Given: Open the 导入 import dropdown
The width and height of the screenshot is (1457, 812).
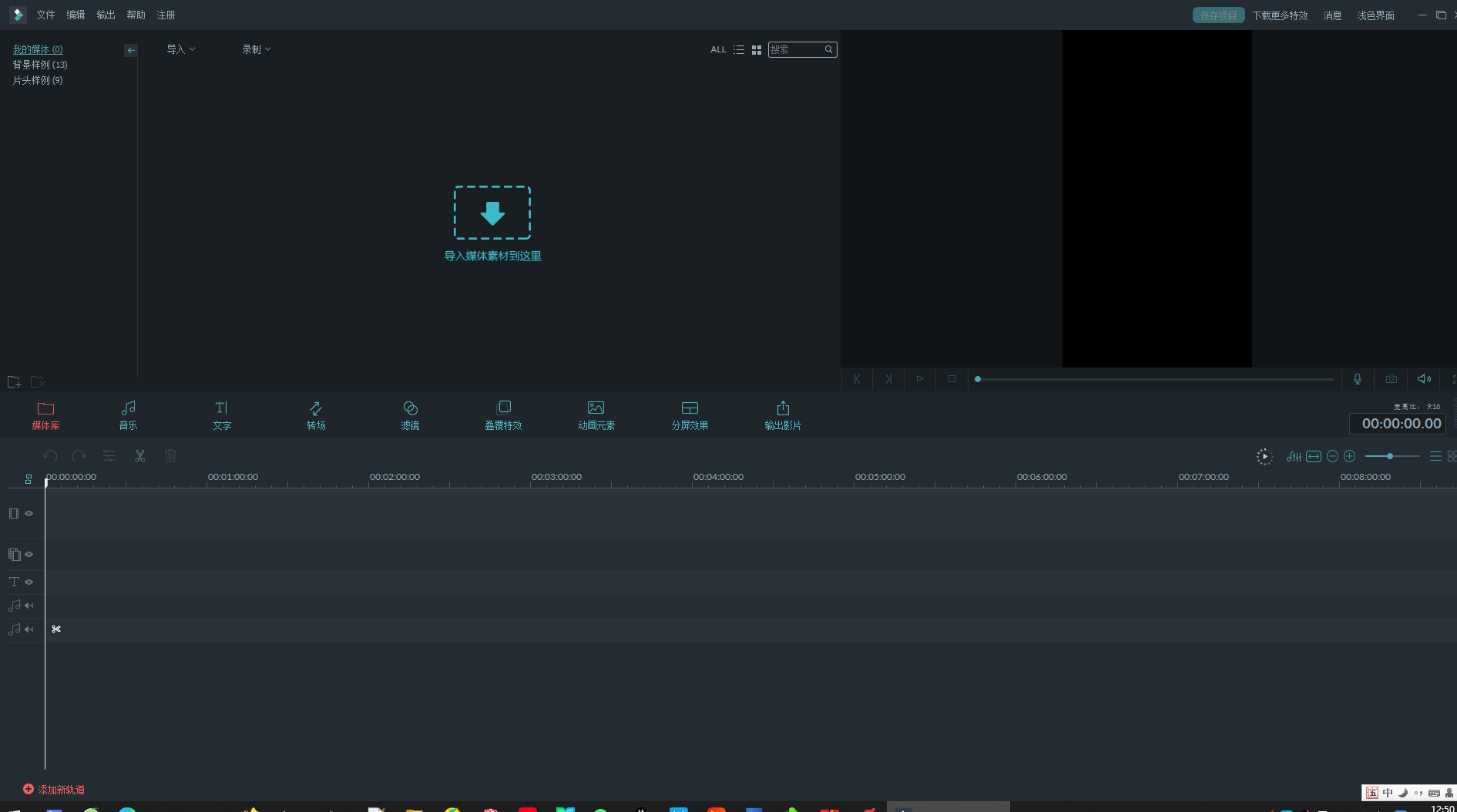Looking at the screenshot, I should point(181,49).
